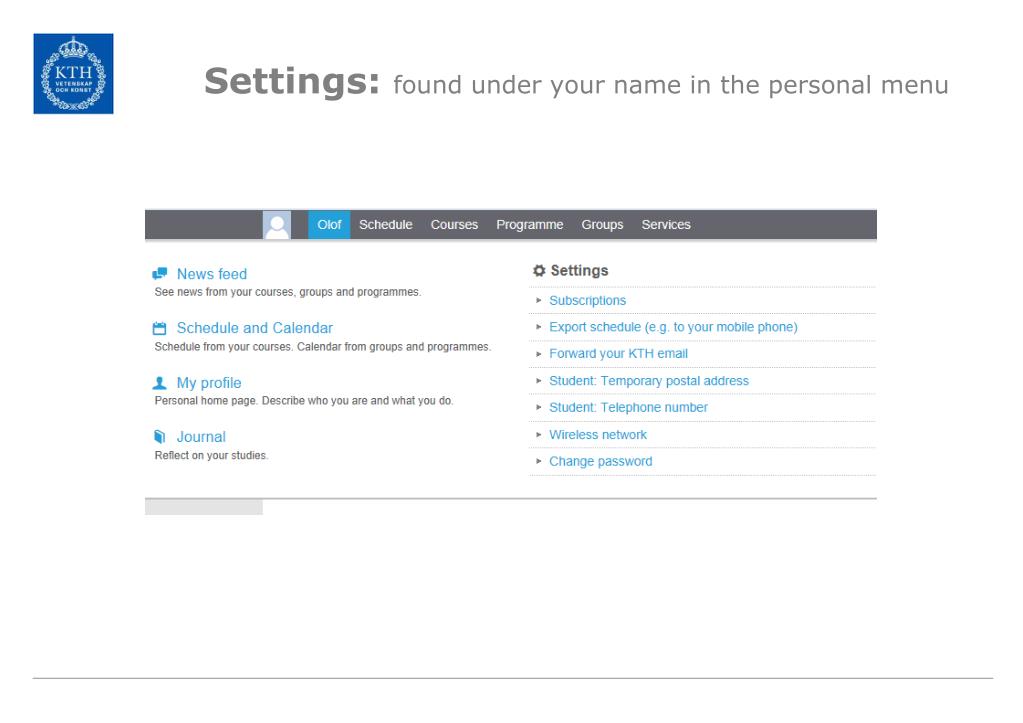Screen dimensions: 1023x723
Task: Click the Journal book icon
Action: (159, 437)
